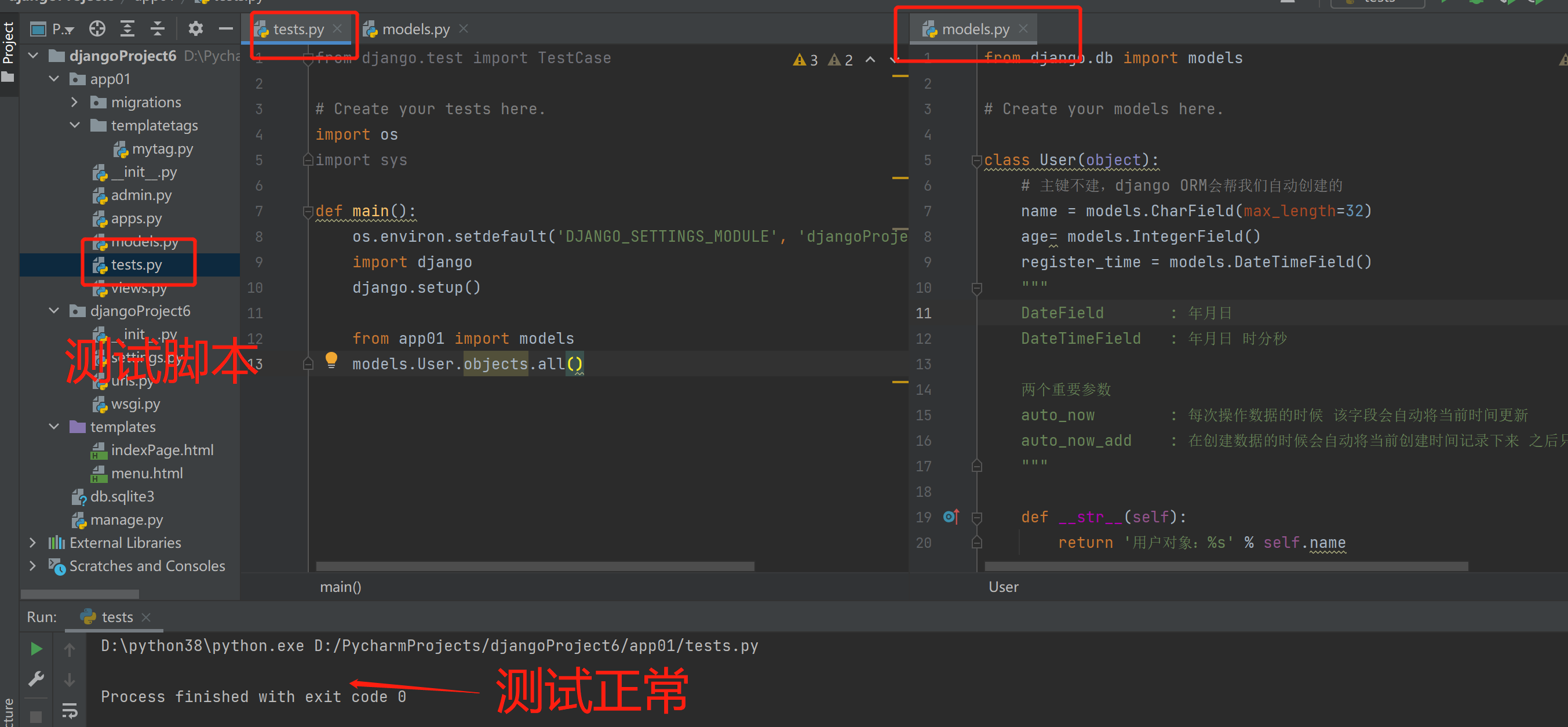Select mytag.py in the project tree
This screenshot has width=1568, height=727.
[x=153, y=148]
